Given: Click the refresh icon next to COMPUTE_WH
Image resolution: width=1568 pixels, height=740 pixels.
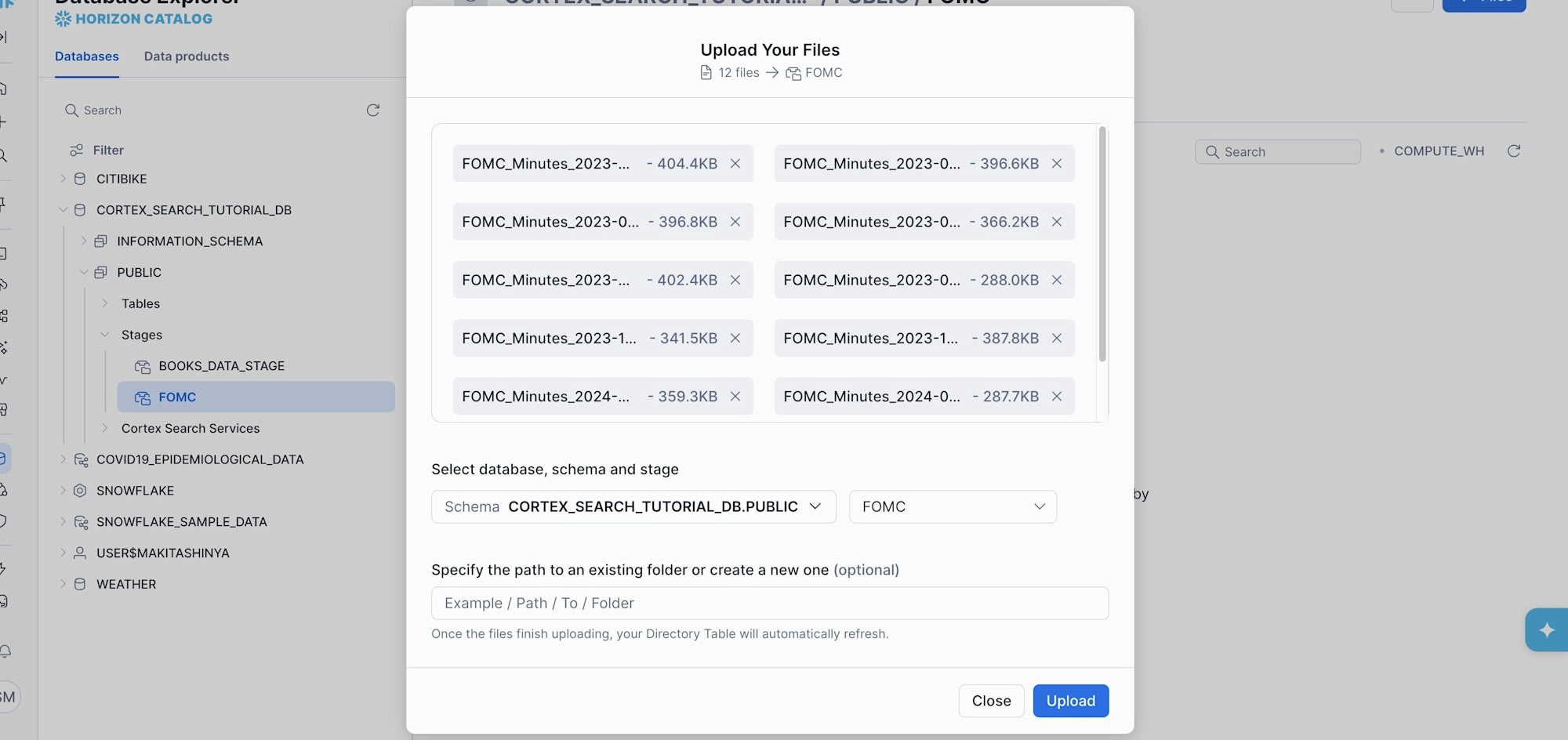Looking at the screenshot, I should (x=1514, y=151).
